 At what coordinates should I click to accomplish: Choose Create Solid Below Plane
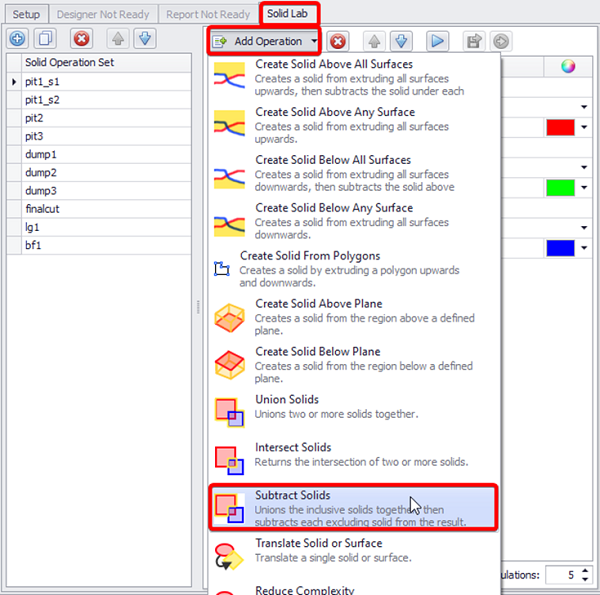coord(354,364)
